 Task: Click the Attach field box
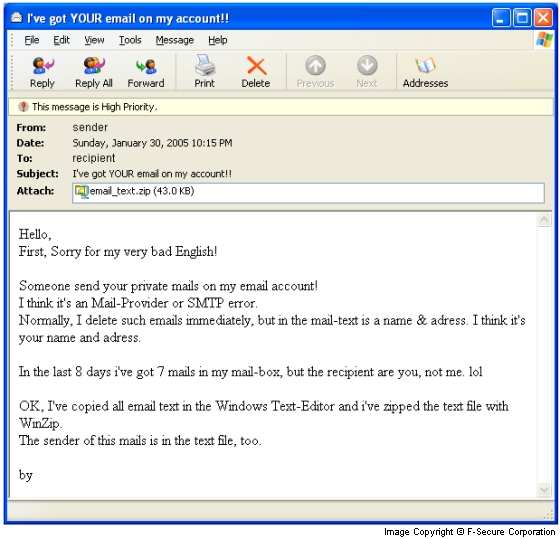click(x=308, y=193)
